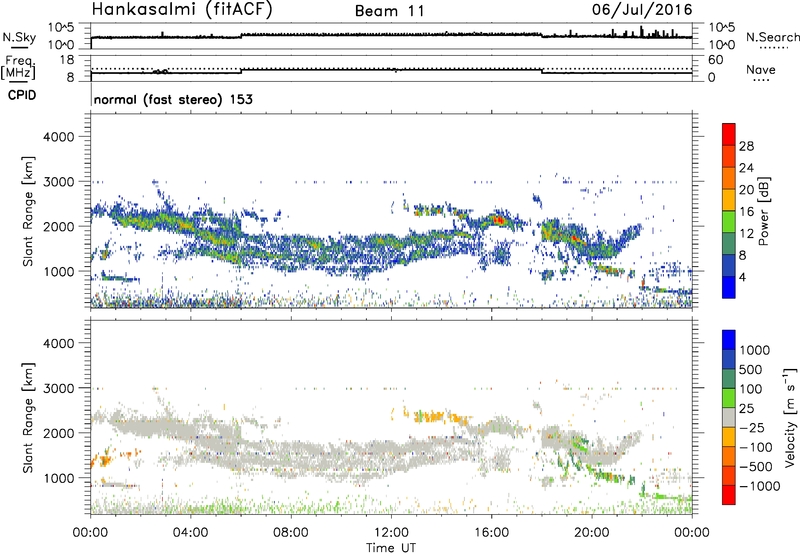Click the "28" label on the power colorbar

[746, 146]
